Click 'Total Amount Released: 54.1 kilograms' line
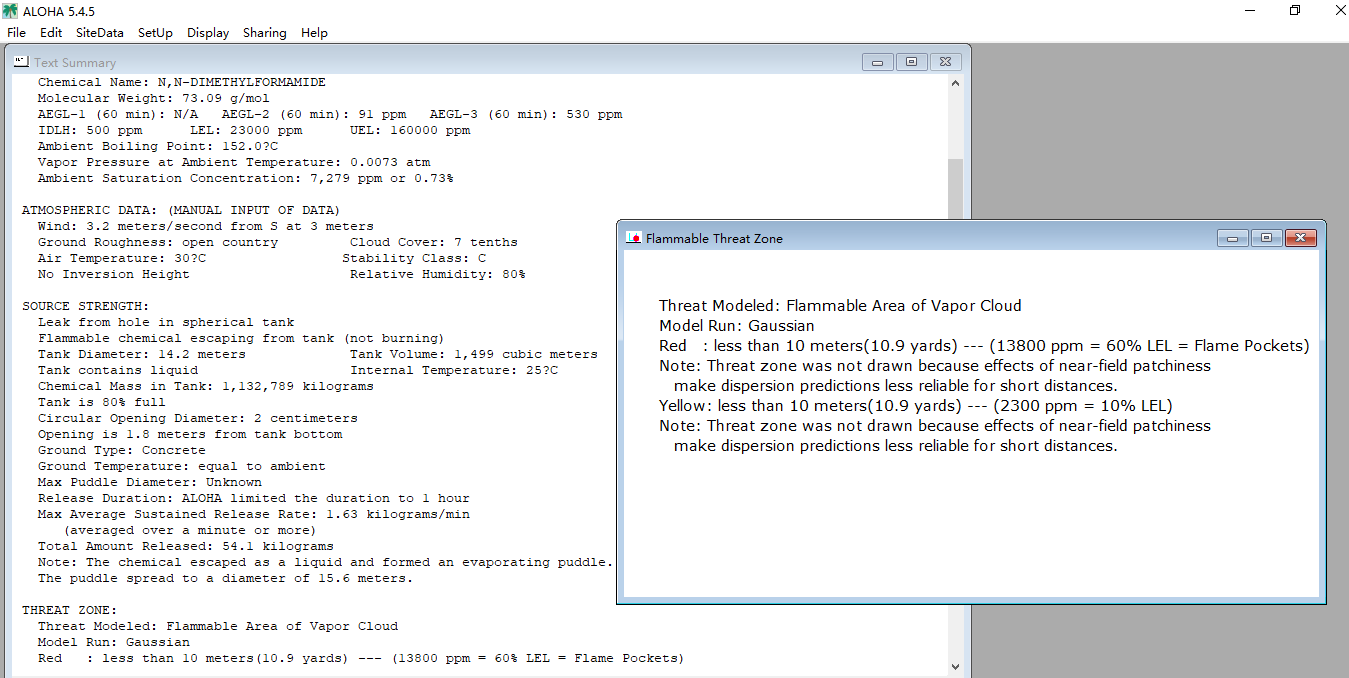This screenshot has height=678, width=1349. pos(185,546)
